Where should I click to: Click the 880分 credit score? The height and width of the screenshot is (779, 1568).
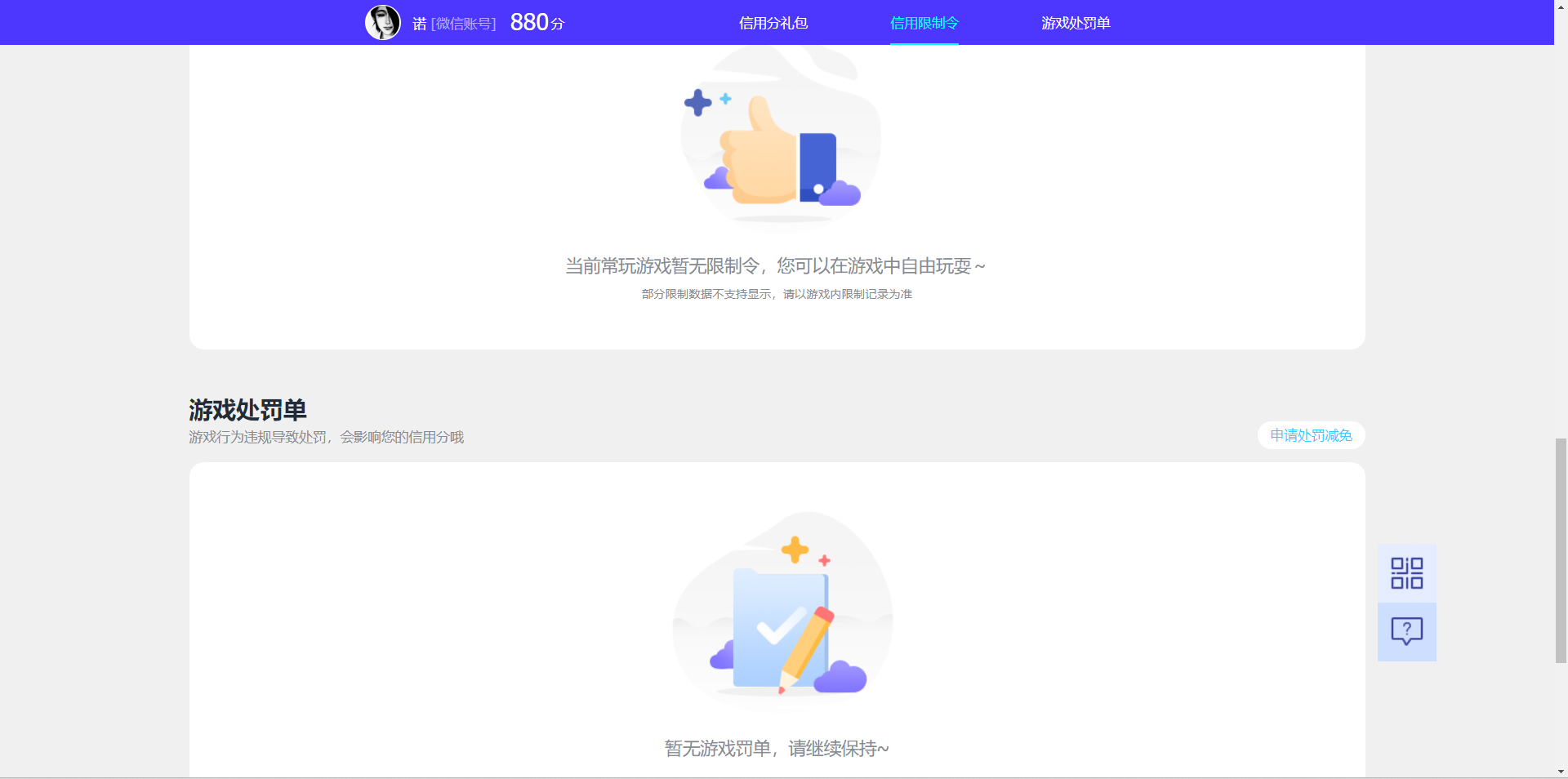[537, 22]
